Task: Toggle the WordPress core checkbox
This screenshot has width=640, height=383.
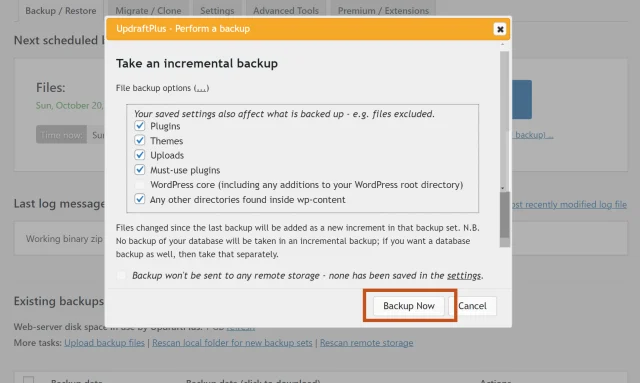Action: coord(140,185)
